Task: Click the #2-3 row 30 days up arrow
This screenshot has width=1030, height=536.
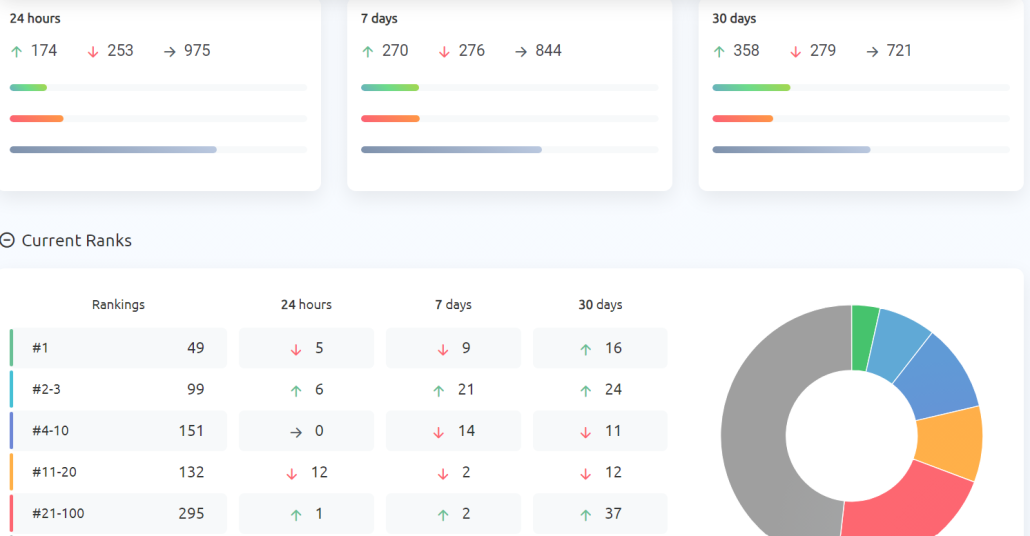Action: tap(586, 391)
